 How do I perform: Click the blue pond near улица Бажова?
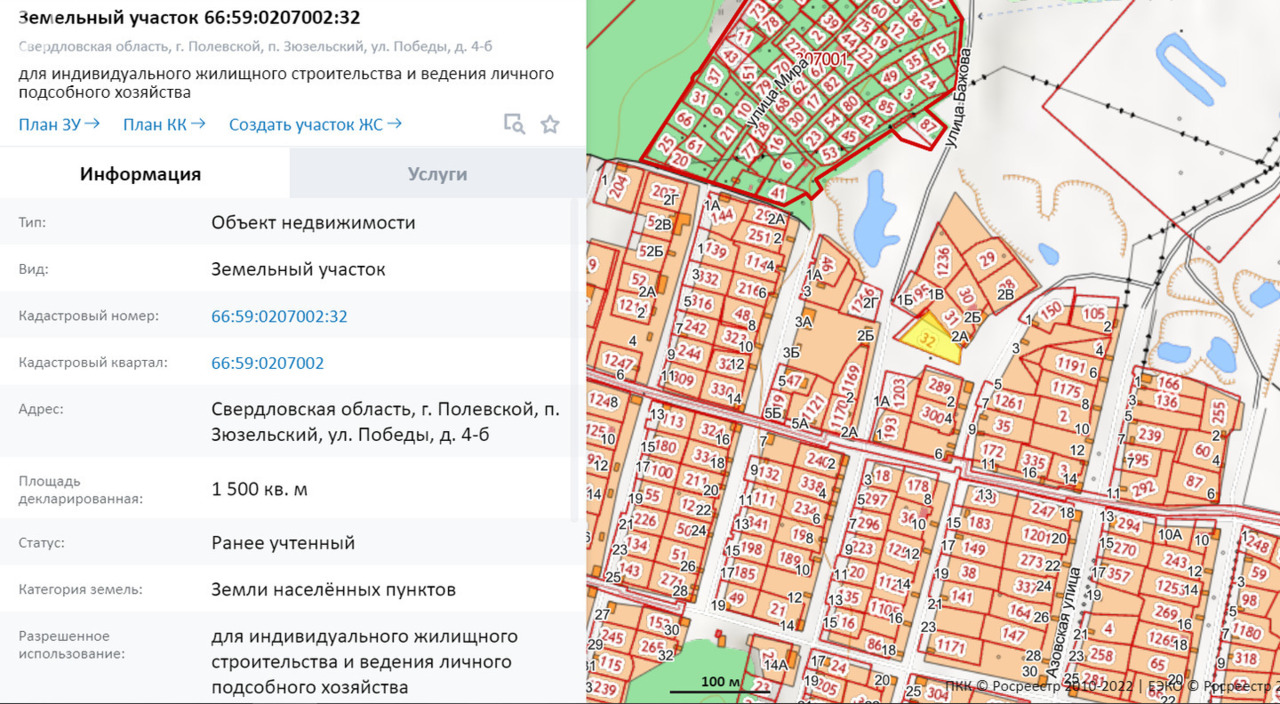(875, 215)
